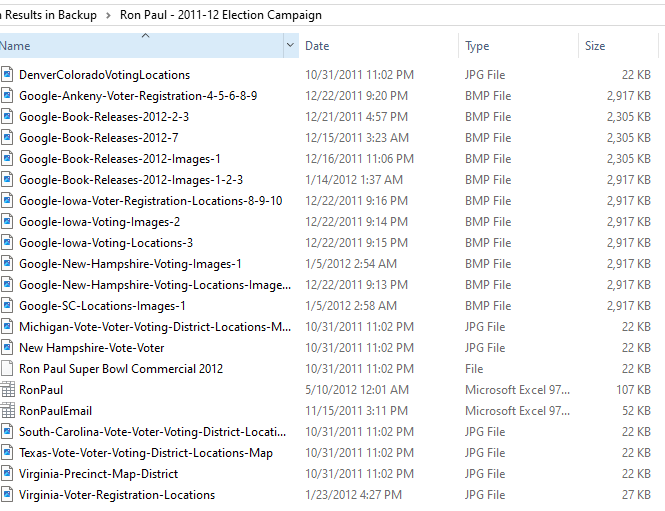Select file name New Hampshire-Vote-Voter
The height and width of the screenshot is (511, 665).
coord(92,348)
